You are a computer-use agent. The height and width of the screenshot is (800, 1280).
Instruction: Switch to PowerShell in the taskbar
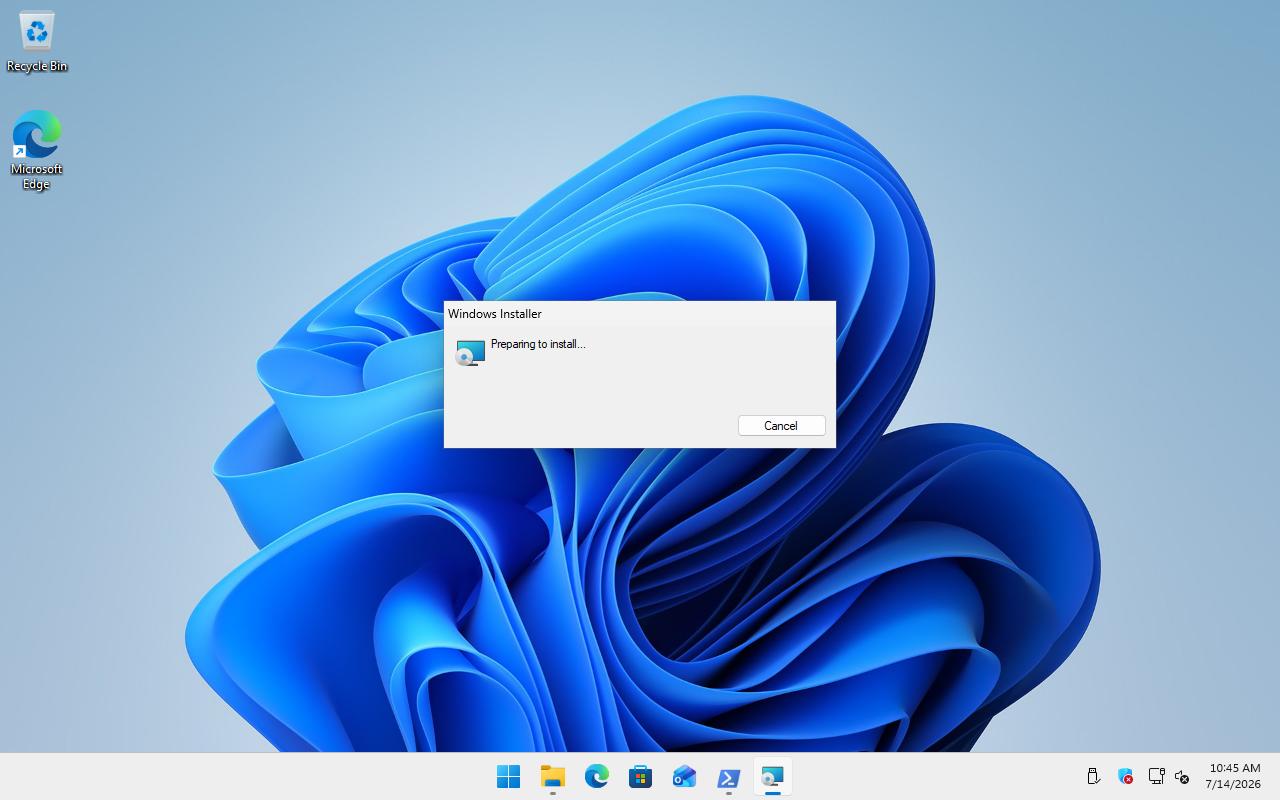coord(728,776)
